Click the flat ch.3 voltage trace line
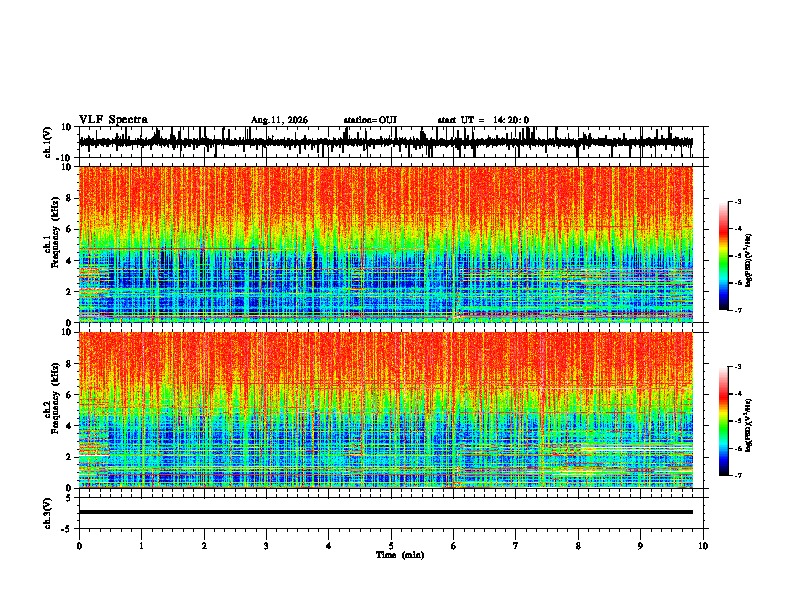 point(386,512)
